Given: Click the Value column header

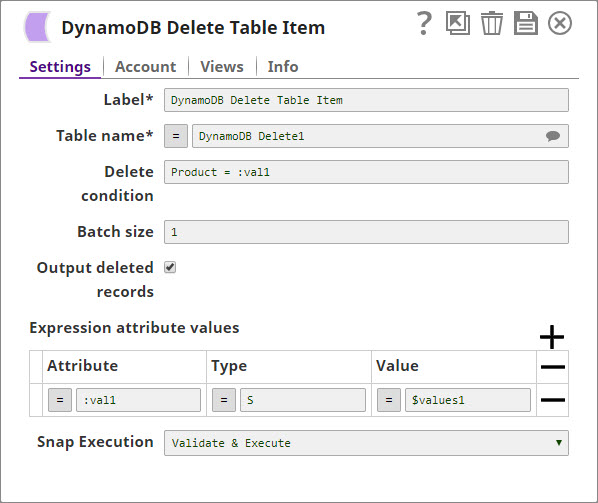Looking at the screenshot, I should pos(397,366).
